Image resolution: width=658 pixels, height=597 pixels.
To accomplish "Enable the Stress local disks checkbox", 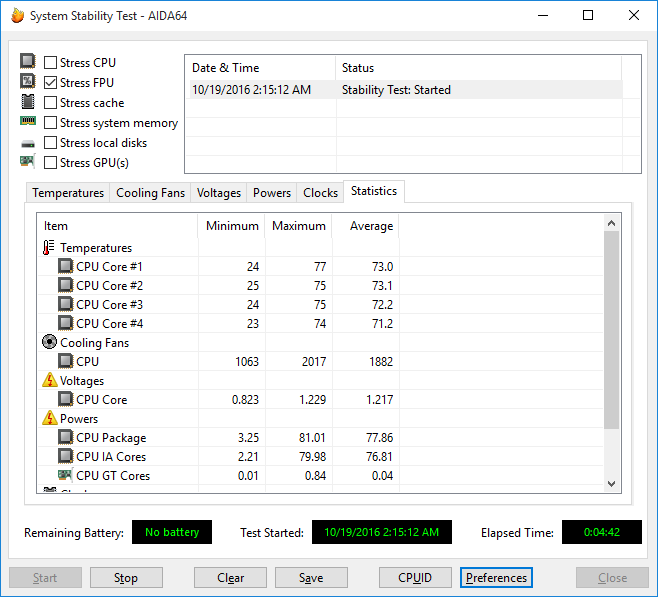I will (50, 143).
